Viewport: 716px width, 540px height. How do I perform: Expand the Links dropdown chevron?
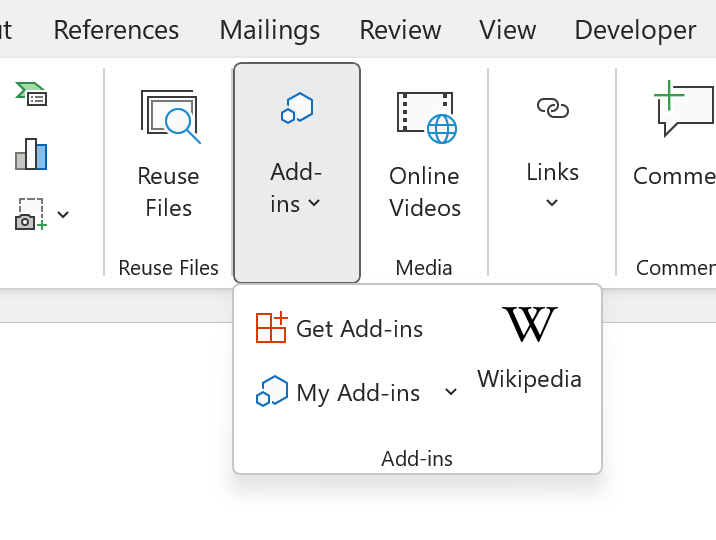(552, 203)
